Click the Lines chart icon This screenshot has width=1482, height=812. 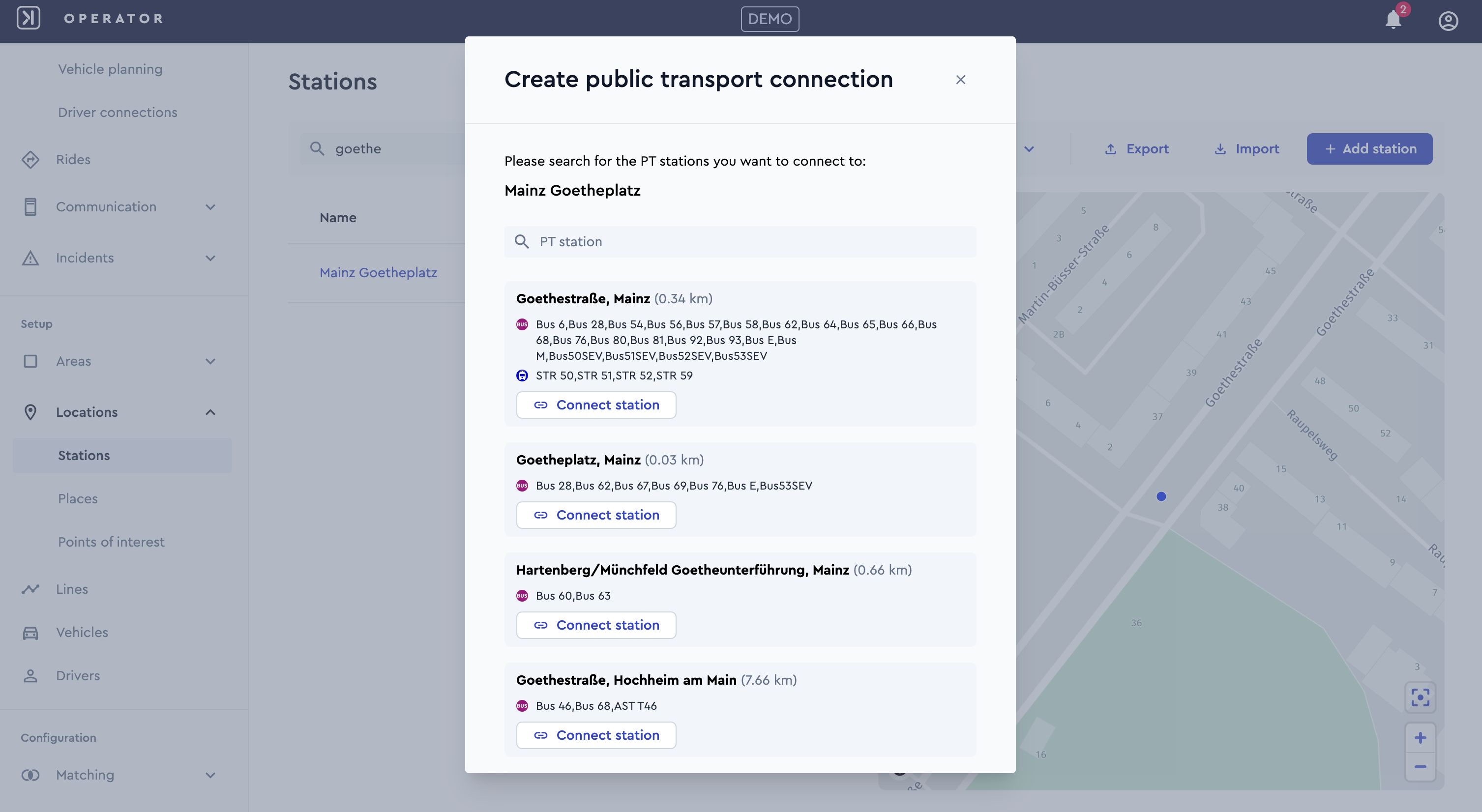click(30, 589)
